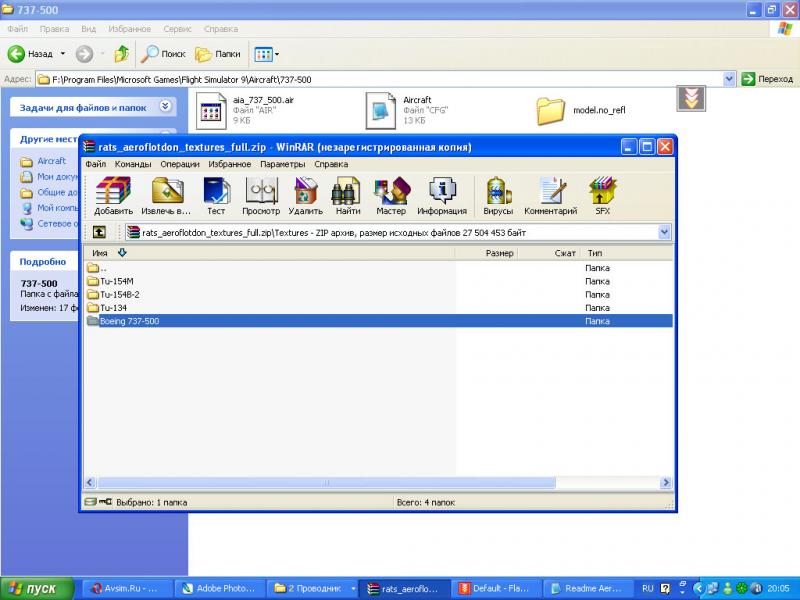800x600 pixels.
Task: Click the Start (пуск) button
Action: point(37,588)
